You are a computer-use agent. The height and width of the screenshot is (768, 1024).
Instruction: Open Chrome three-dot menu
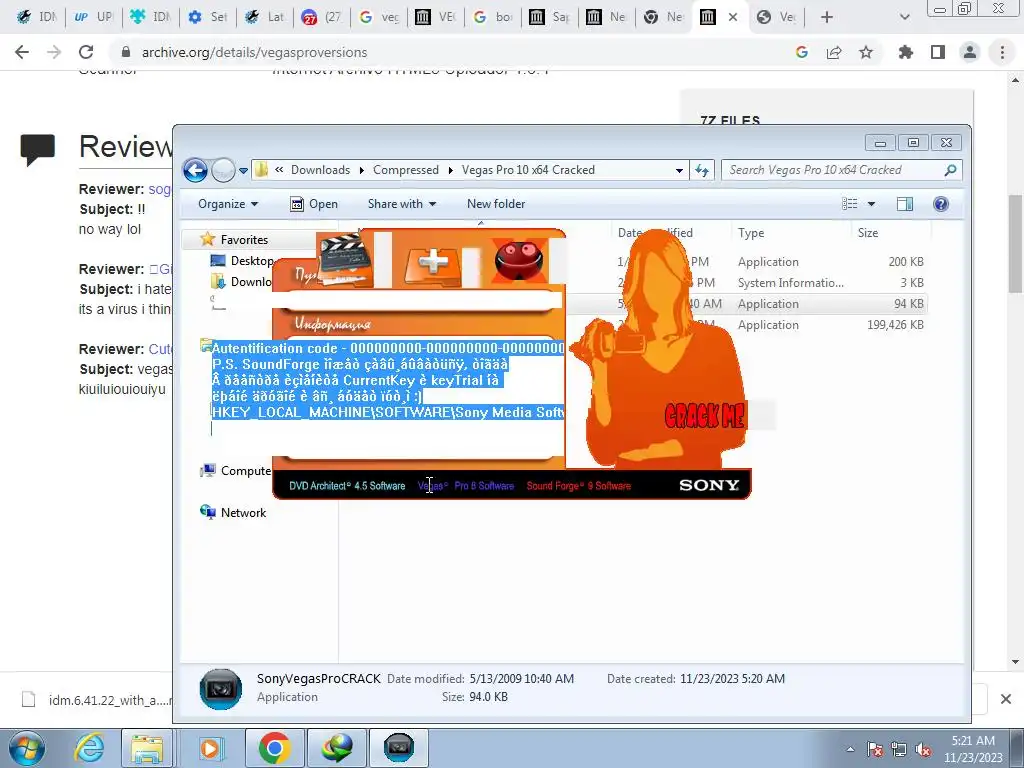tap(1002, 52)
